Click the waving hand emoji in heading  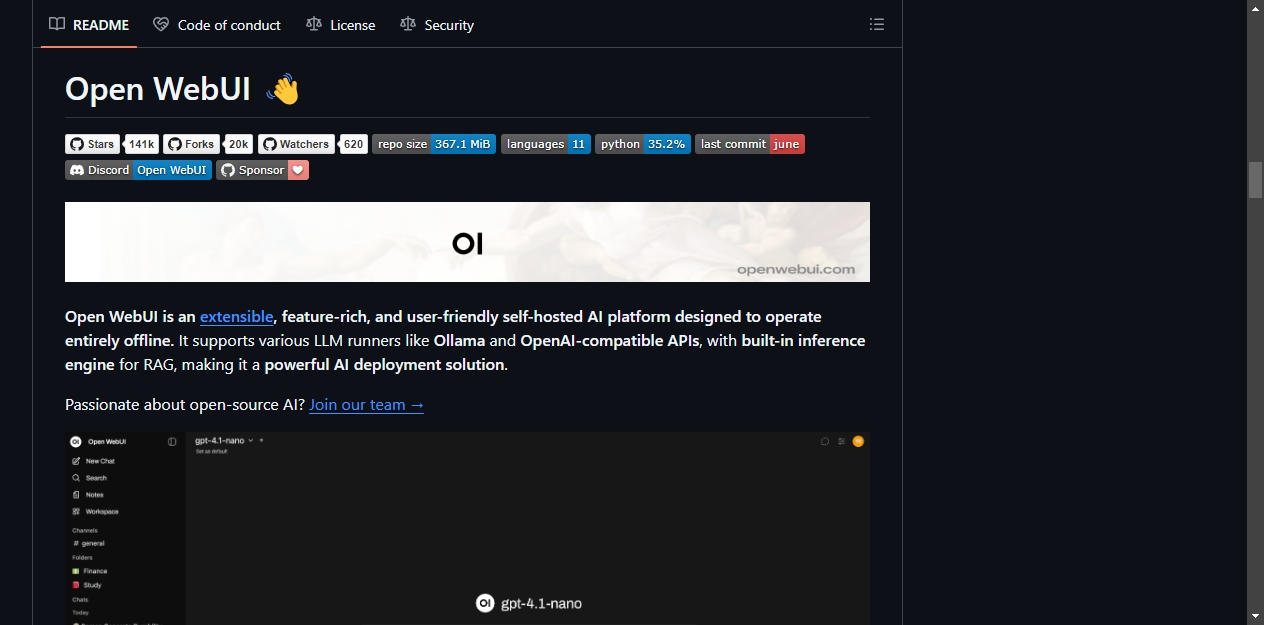coord(283,89)
